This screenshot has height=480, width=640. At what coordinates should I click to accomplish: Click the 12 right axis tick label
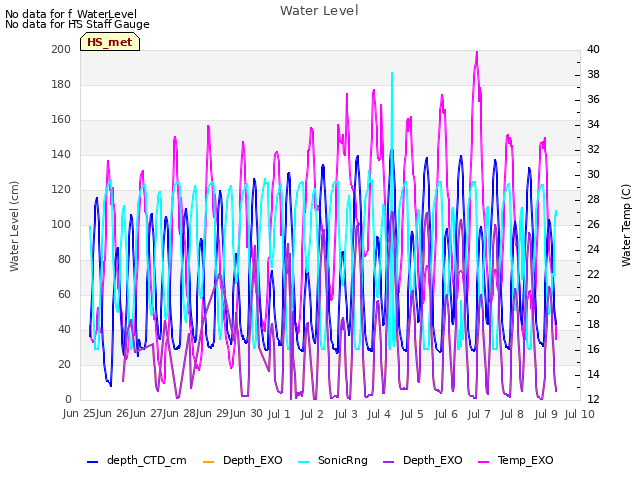593,400
